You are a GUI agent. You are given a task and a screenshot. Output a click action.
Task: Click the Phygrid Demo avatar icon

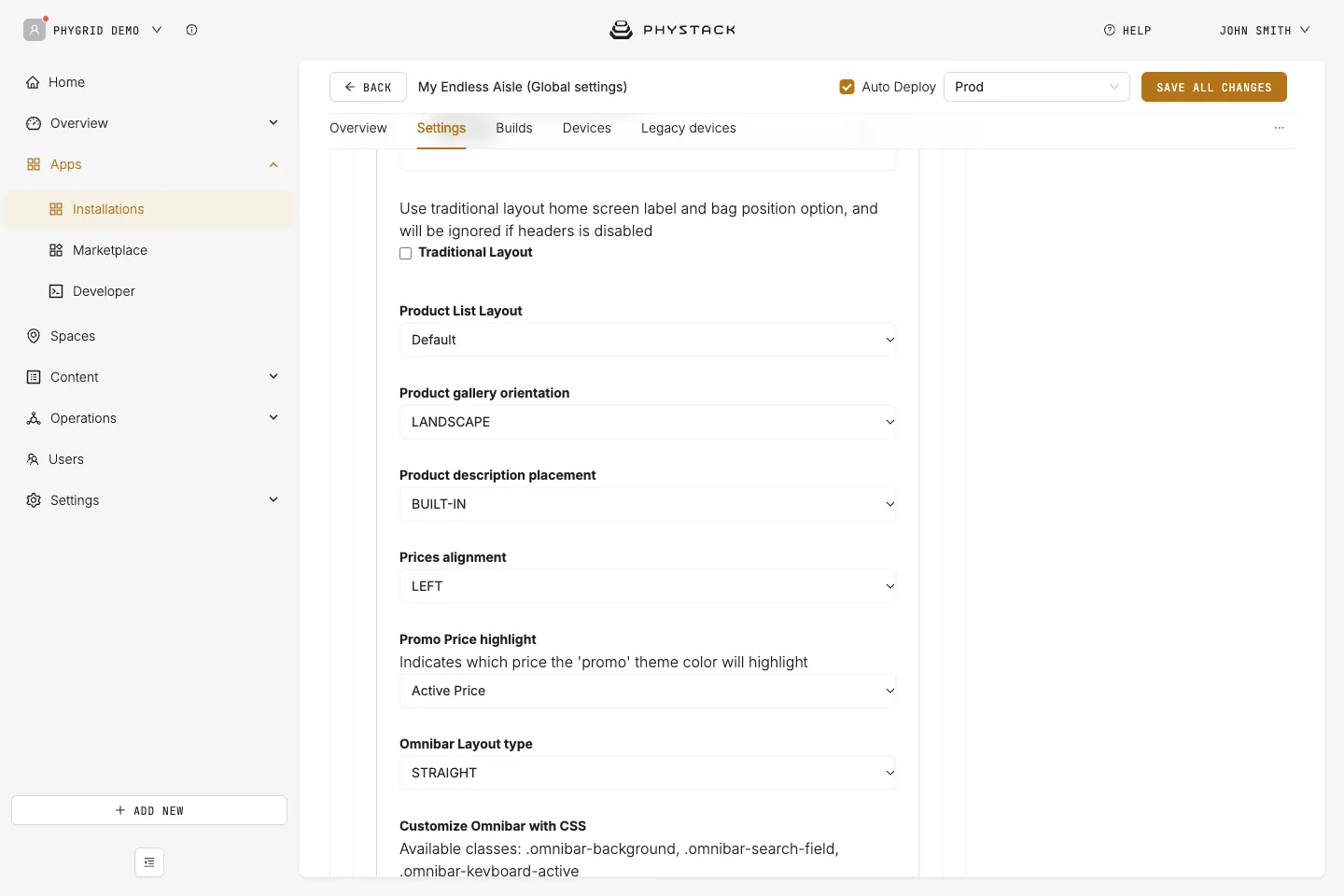coord(35,30)
